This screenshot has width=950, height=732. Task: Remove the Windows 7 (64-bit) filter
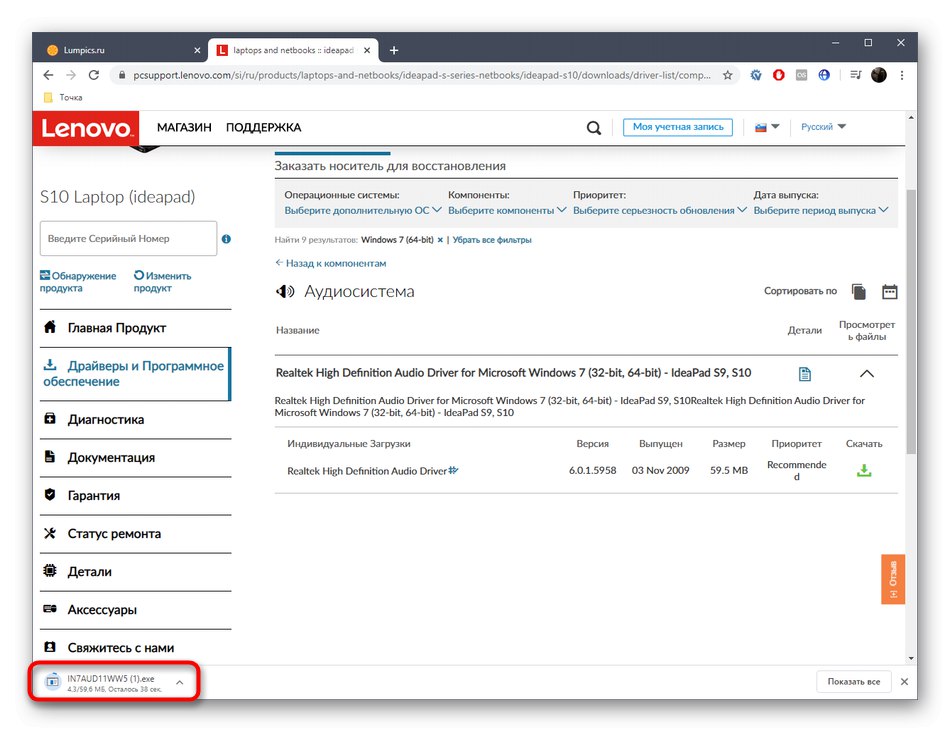coord(440,240)
